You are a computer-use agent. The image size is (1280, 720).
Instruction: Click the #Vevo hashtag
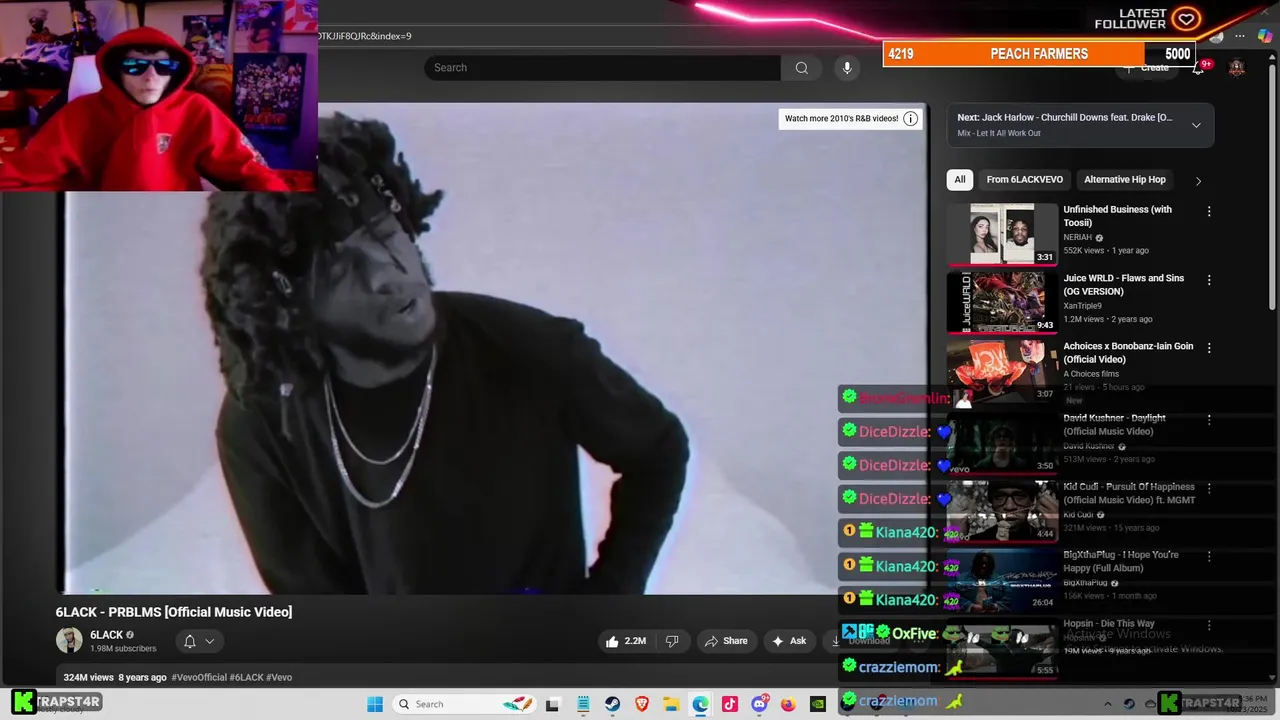279,677
